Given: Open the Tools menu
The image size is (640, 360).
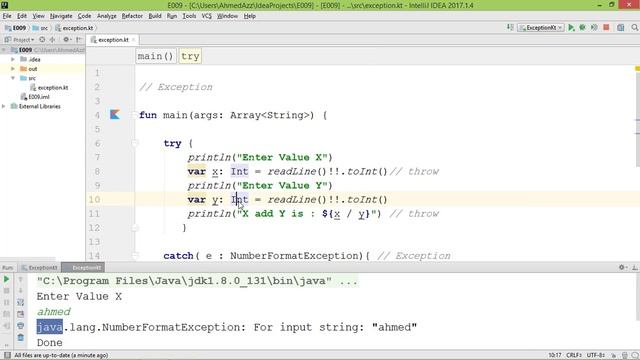Looking at the screenshot, I should pyautogui.click(x=189, y=16).
